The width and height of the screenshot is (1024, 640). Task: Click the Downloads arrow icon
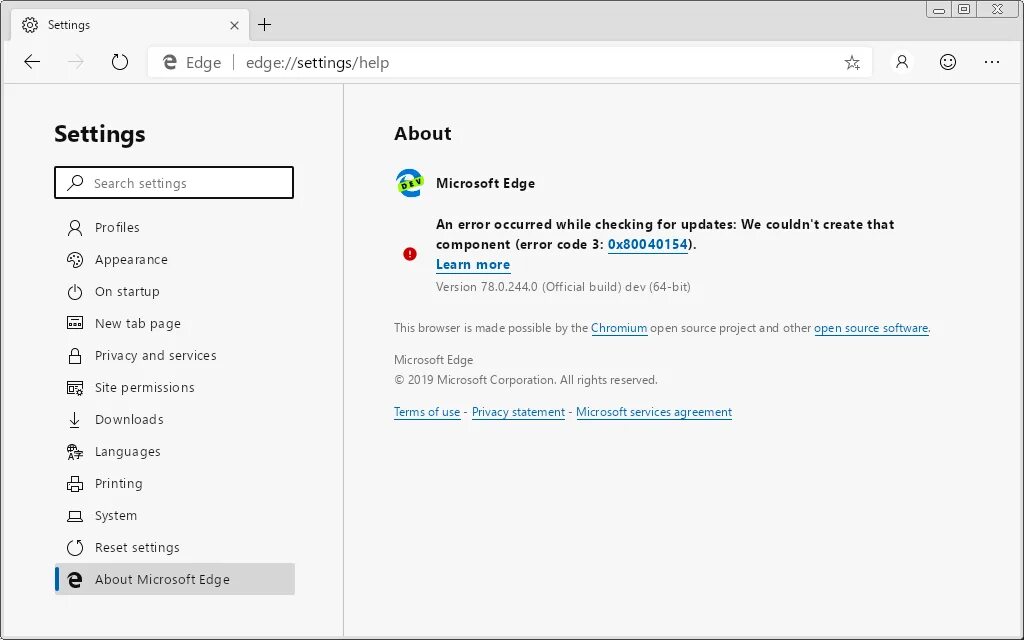coord(74,420)
